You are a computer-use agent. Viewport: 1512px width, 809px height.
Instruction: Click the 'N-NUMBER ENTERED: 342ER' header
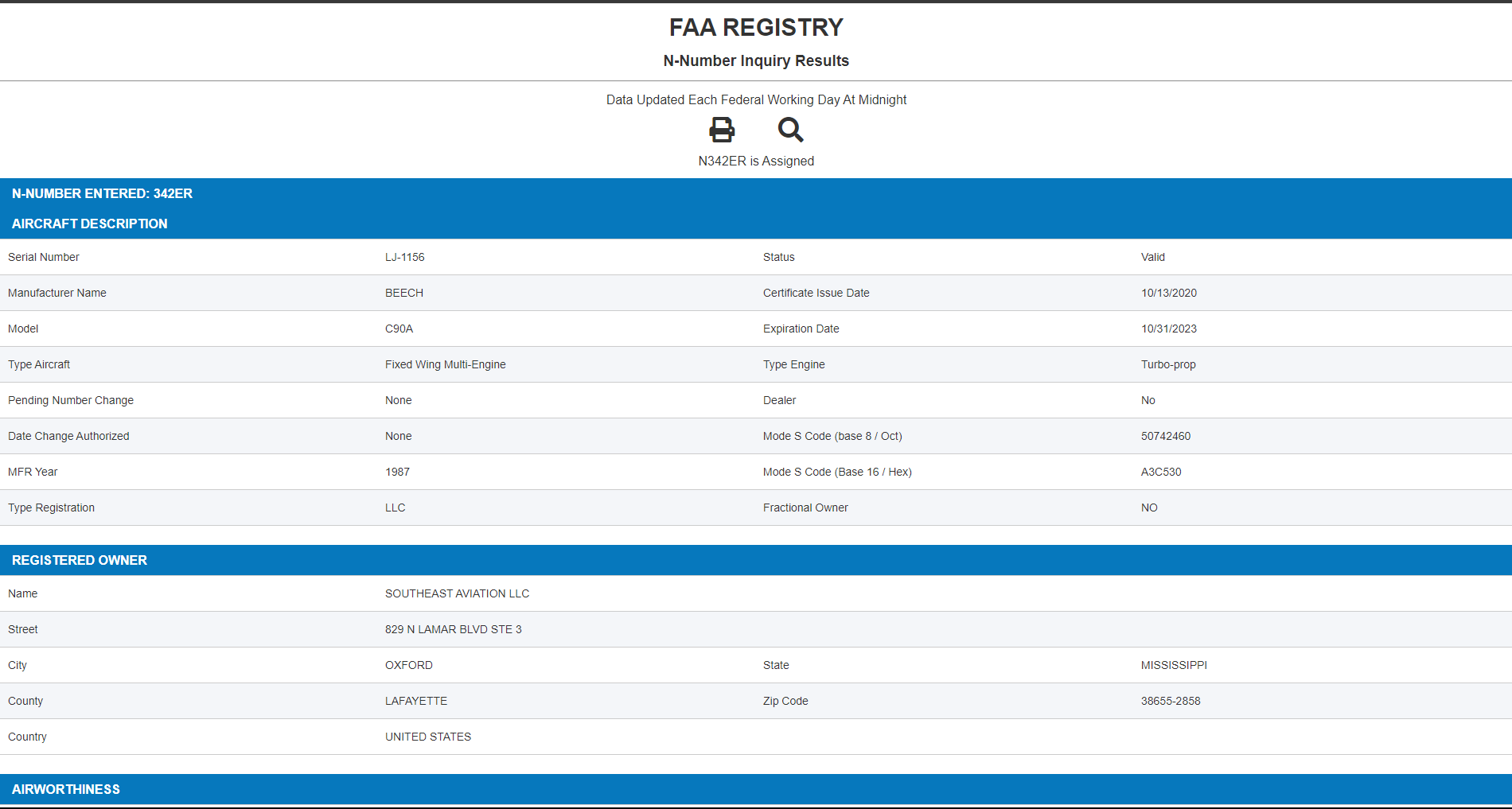pos(102,193)
